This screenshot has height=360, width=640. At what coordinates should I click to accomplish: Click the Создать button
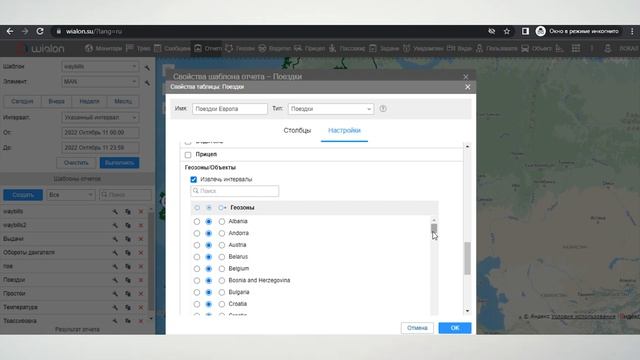point(23,195)
